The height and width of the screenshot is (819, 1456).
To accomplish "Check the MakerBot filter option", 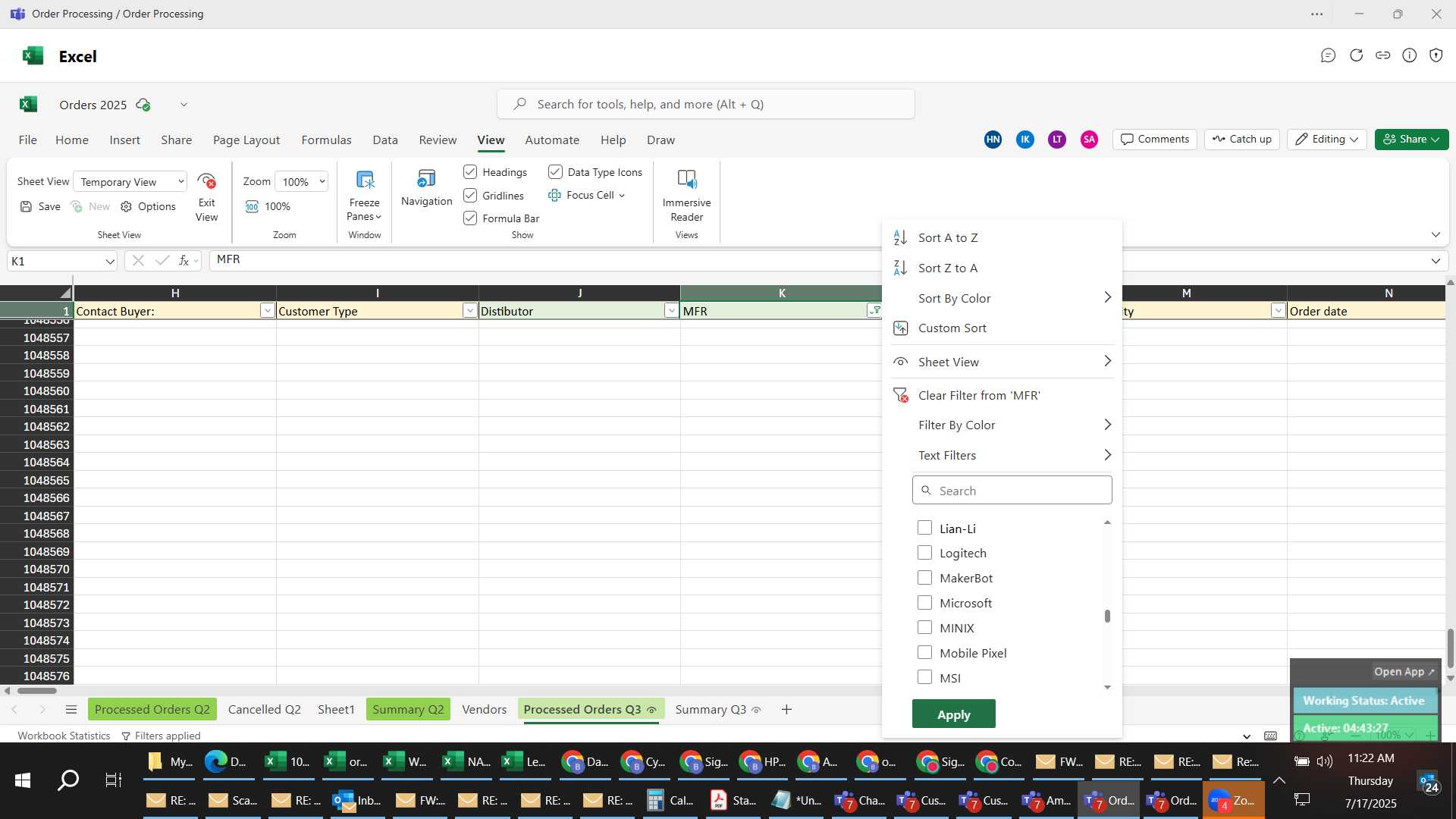I will click(924, 578).
